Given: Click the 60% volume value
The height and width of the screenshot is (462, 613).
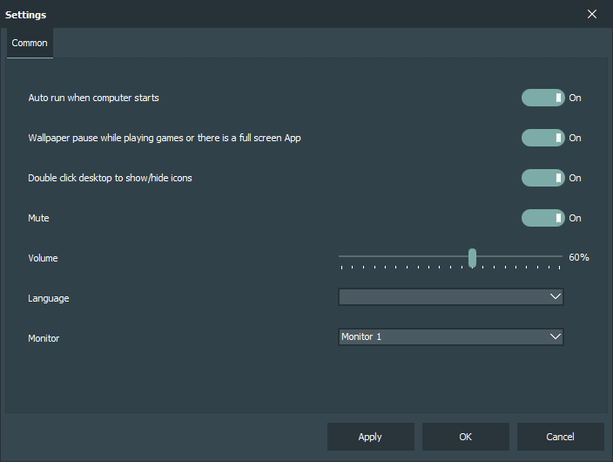Looking at the screenshot, I should pos(579,258).
